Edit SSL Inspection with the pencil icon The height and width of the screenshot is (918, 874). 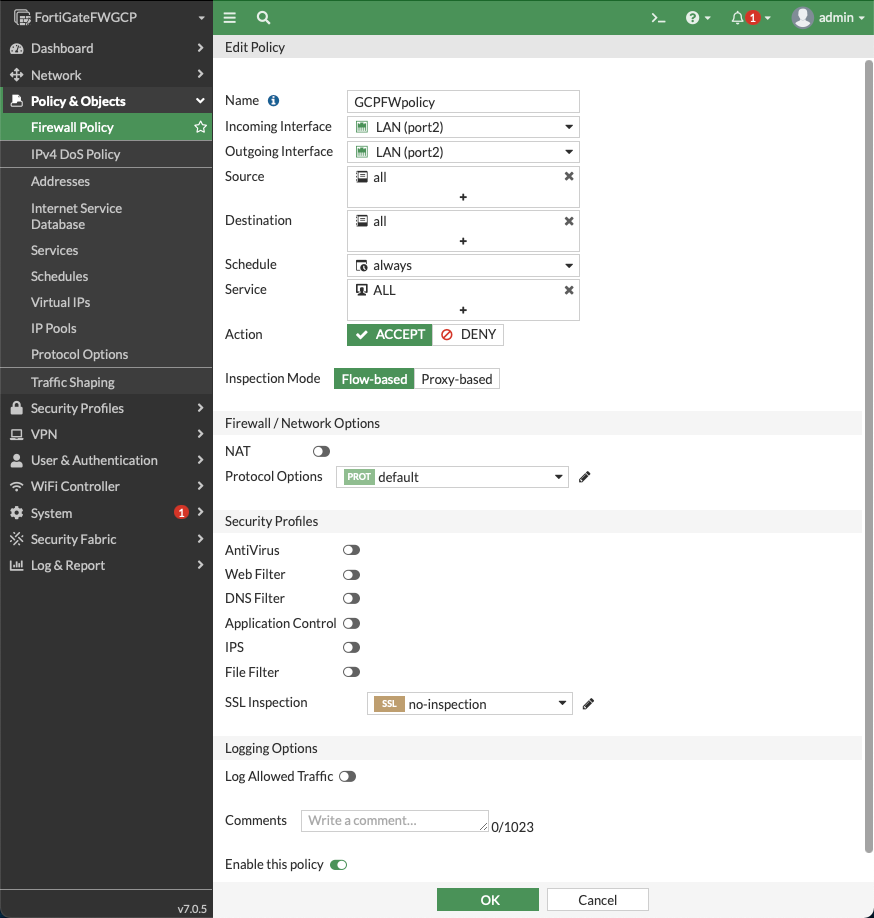tap(588, 704)
